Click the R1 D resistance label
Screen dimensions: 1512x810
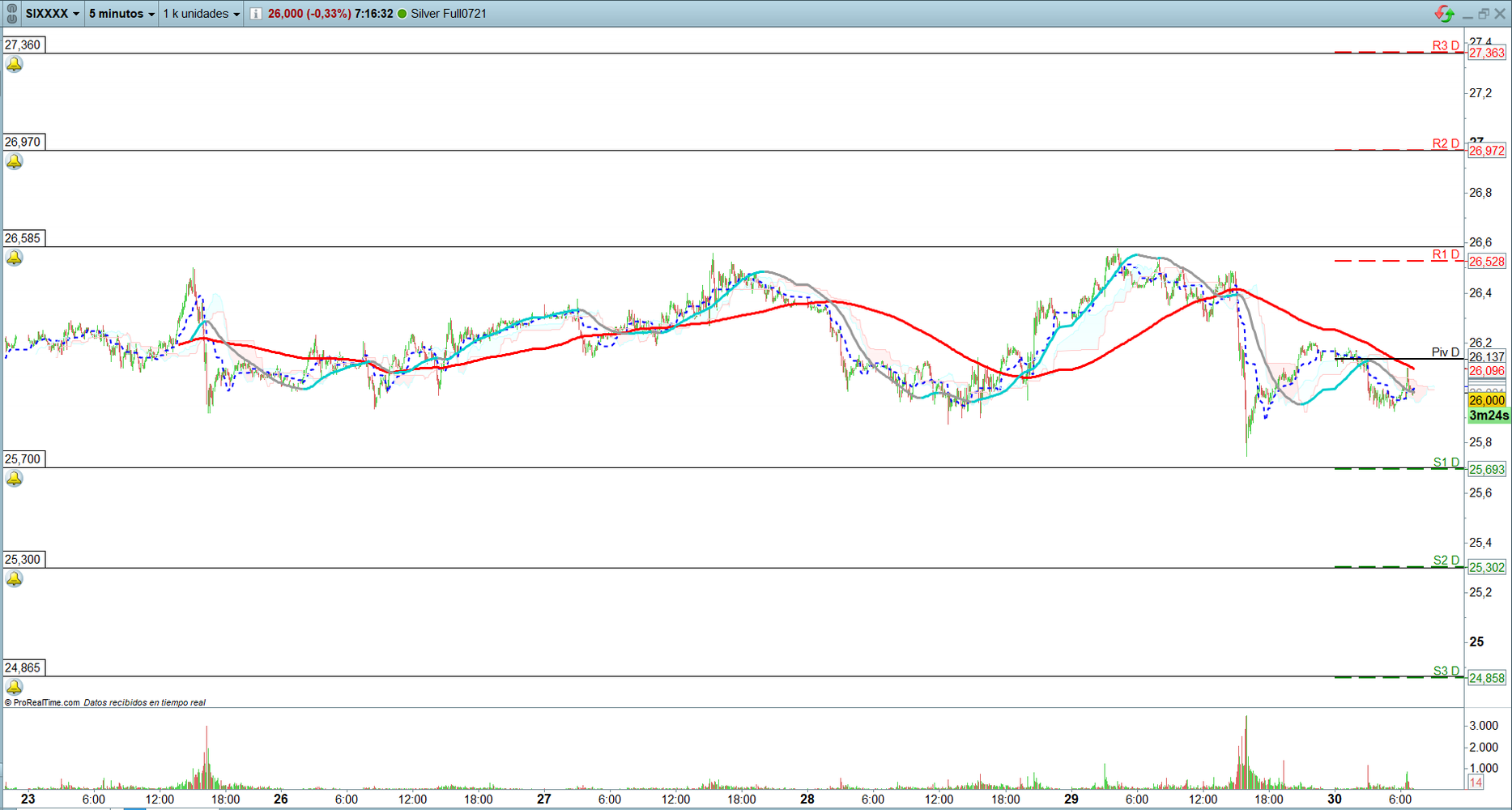1446,254
